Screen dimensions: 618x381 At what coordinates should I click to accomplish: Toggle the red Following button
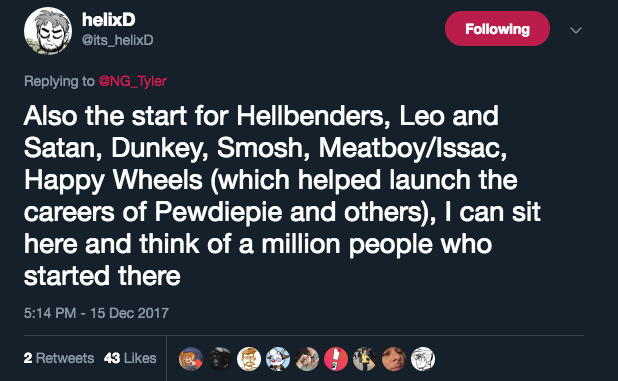coord(497,29)
